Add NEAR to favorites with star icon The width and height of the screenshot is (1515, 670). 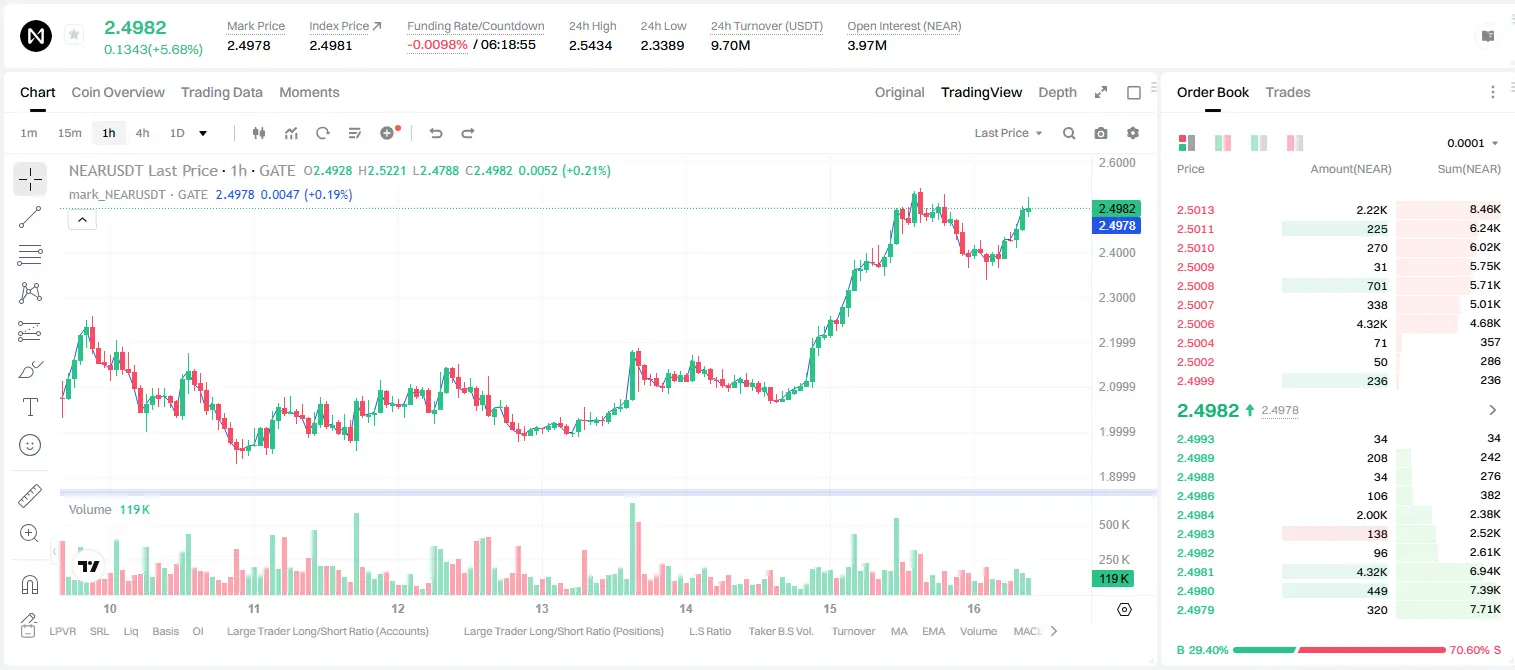74,35
